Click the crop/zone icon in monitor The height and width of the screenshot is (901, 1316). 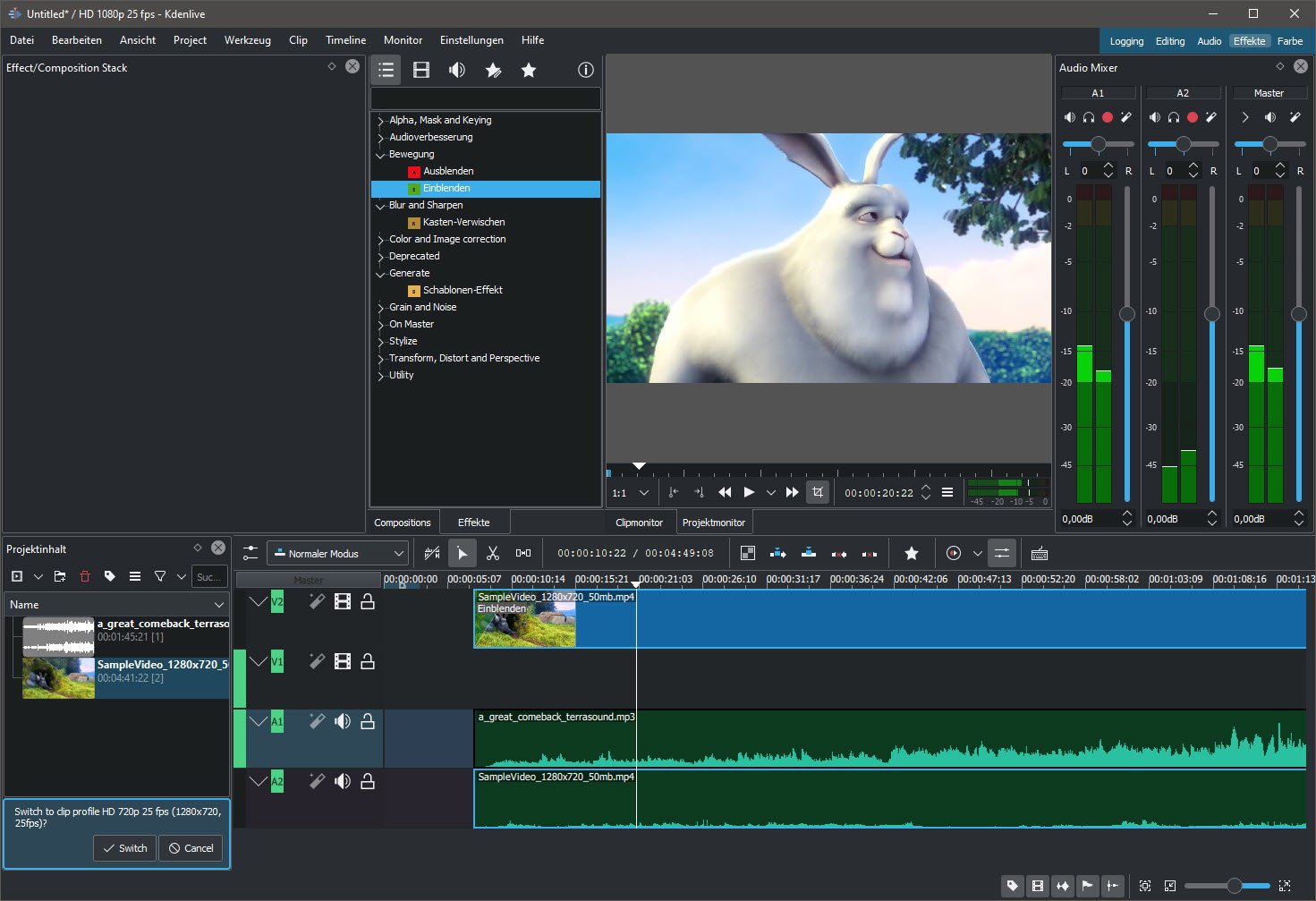pyautogui.click(x=818, y=492)
